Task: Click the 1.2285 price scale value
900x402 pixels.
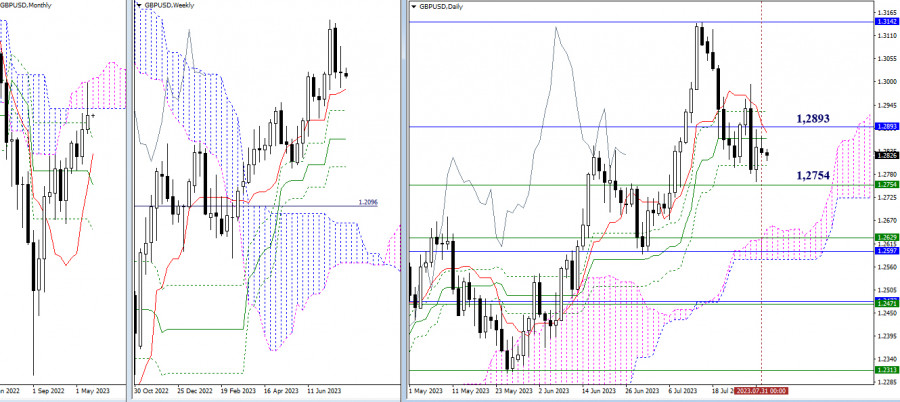Action: 886,382
